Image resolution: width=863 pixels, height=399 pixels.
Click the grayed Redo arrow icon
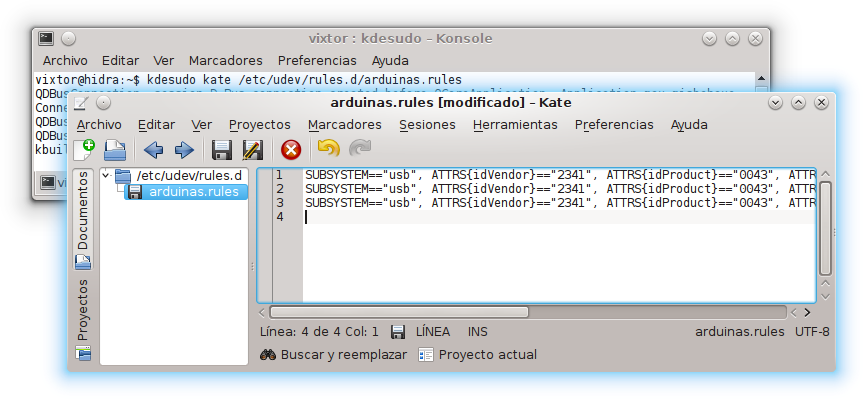click(360, 149)
